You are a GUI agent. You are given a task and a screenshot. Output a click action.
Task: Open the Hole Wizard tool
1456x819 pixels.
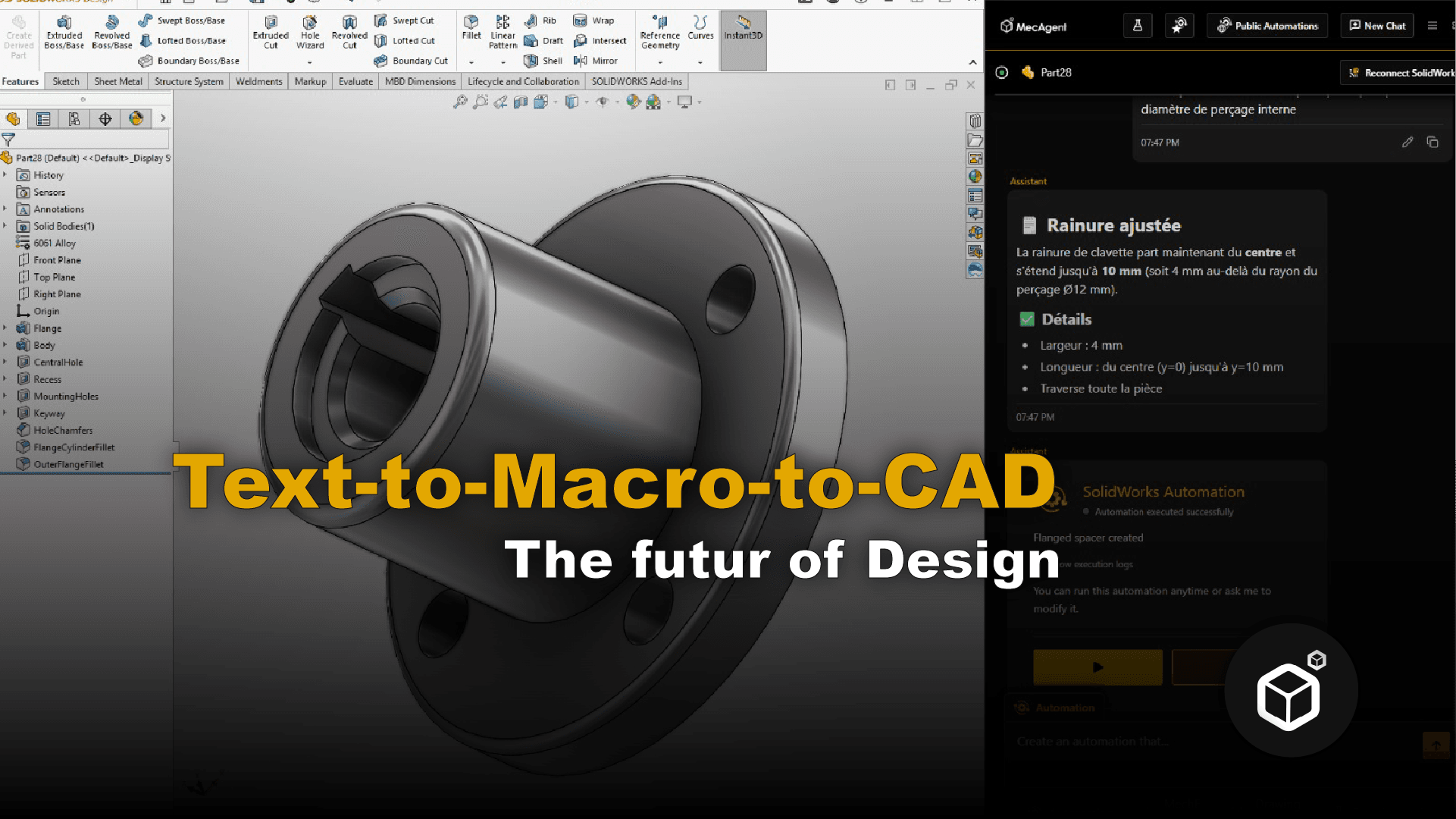coord(310,32)
